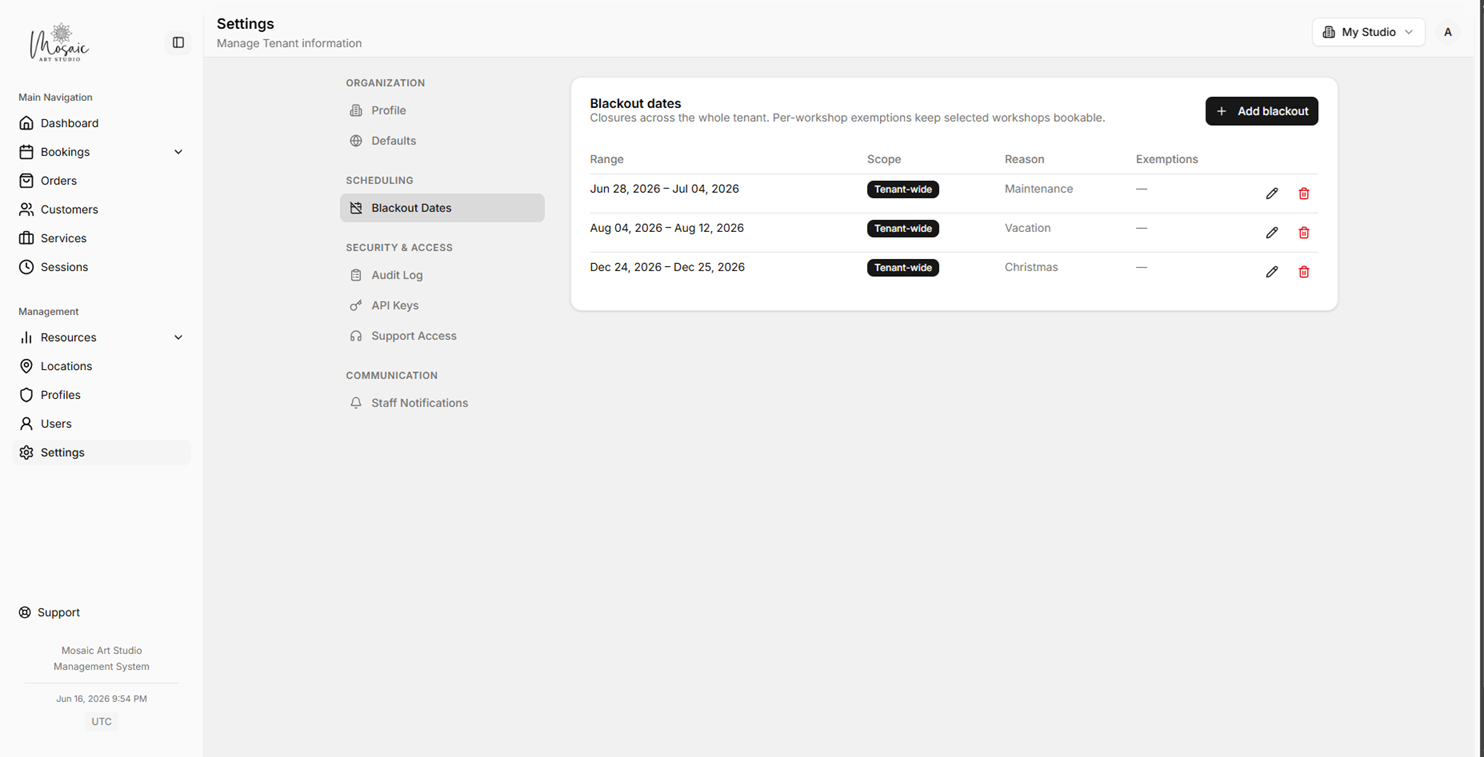This screenshot has width=1484, height=757.
Task: Click the Mosaic Art Studio logo
Action: [60, 42]
